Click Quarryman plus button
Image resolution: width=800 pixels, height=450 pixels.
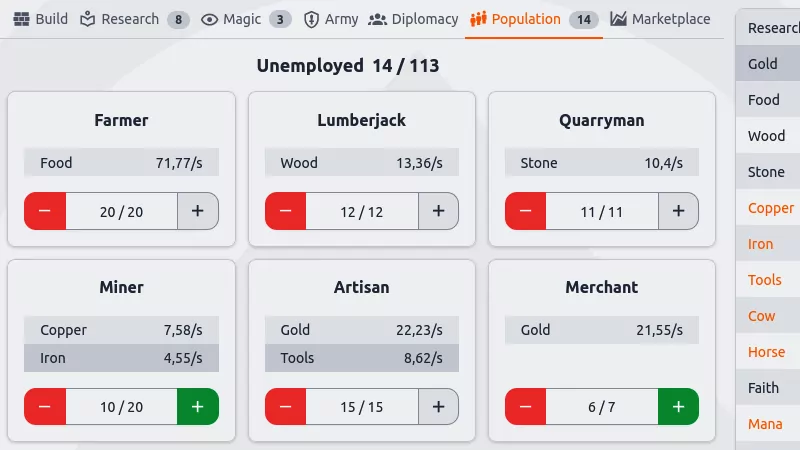678,211
